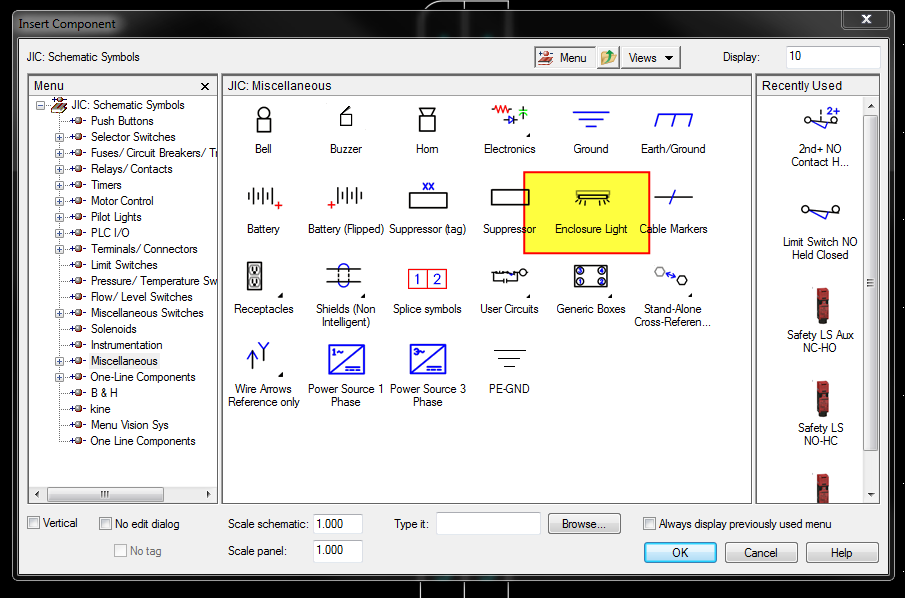Expand the Selector Switches node
The width and height of the screenshot is (905, 598).
(59, 137)
